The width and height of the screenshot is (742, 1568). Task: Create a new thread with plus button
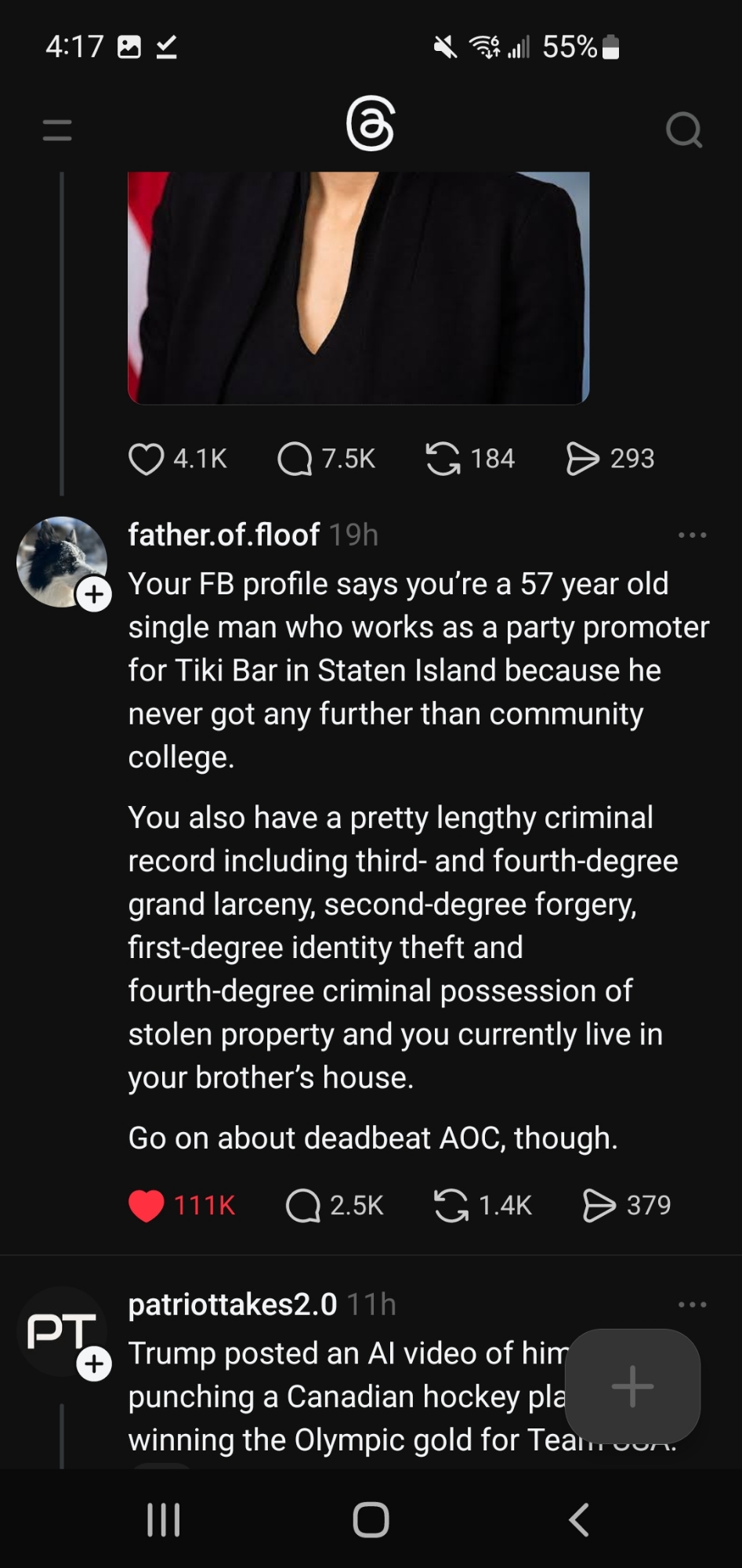[x=632, y=1386]
